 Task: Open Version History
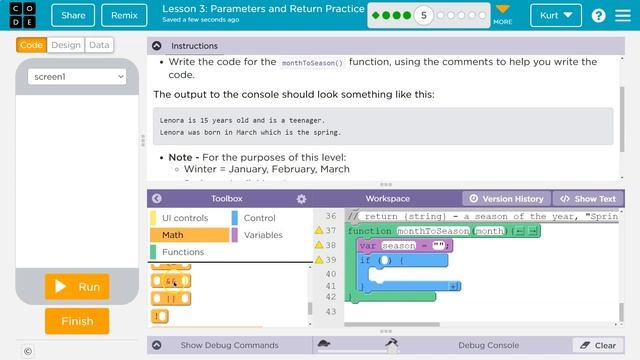(507, 199)
